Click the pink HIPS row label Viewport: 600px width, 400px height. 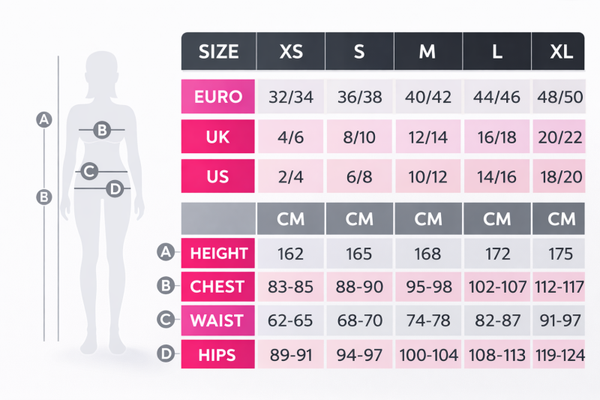click(218, 354)
